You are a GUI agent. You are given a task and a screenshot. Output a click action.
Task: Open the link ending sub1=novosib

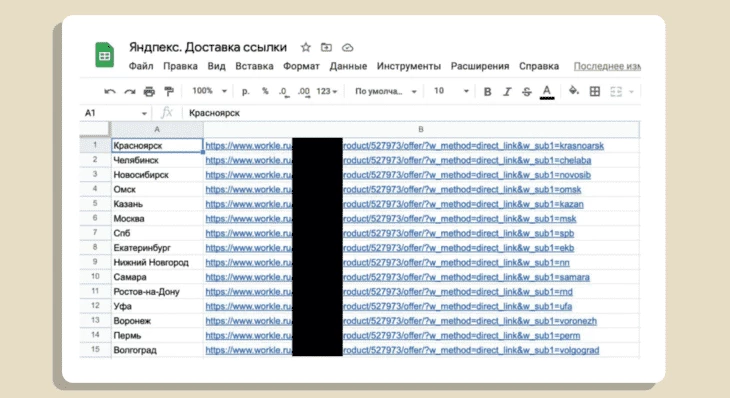click(x=398, y=175)
